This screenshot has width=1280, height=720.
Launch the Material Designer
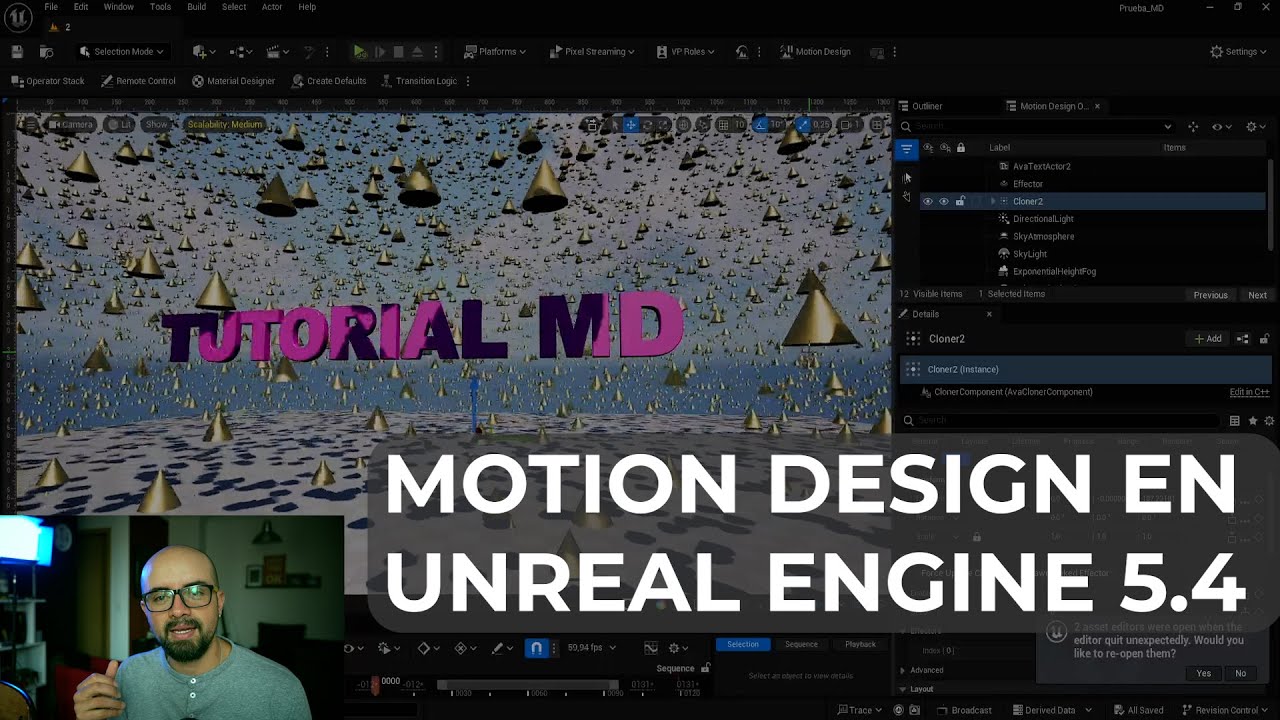(x=233, y=81)
